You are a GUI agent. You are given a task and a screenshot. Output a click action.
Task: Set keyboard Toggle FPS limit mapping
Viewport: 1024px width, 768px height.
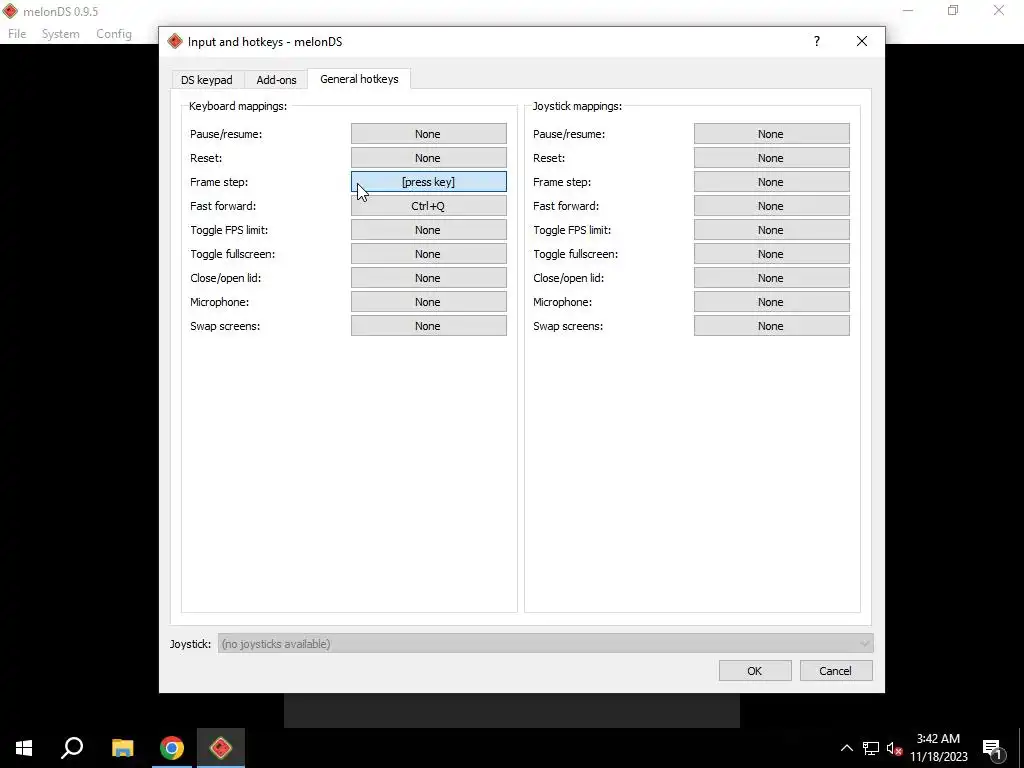[x=428, y=230]
